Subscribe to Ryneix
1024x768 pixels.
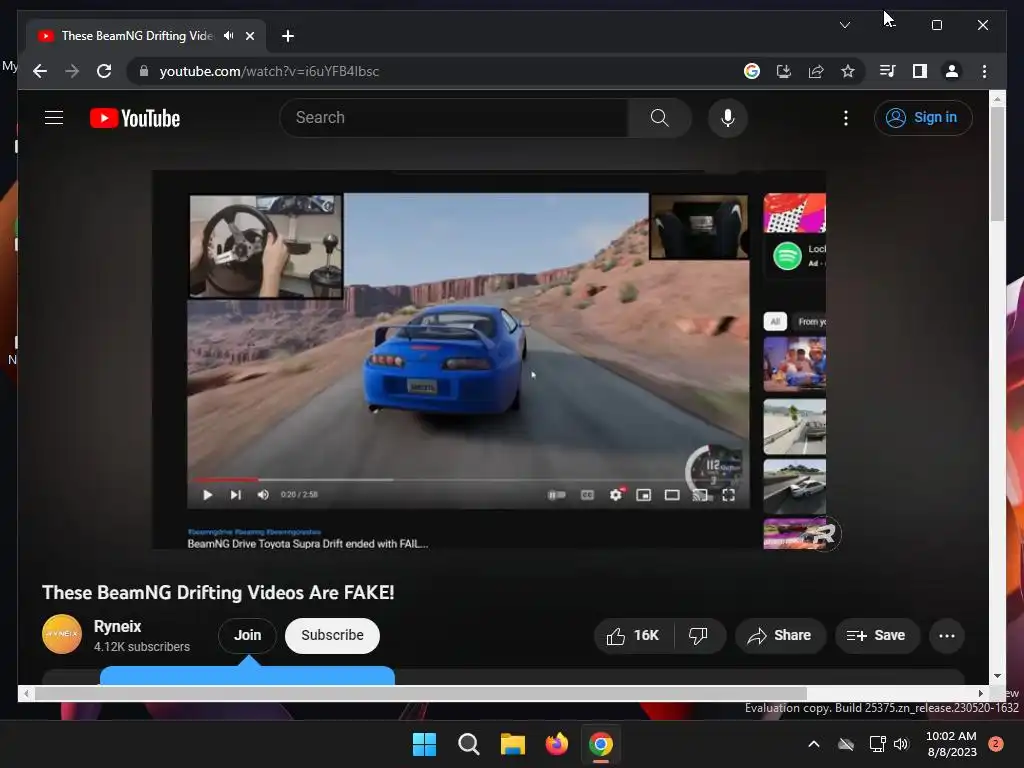(332, 635)
